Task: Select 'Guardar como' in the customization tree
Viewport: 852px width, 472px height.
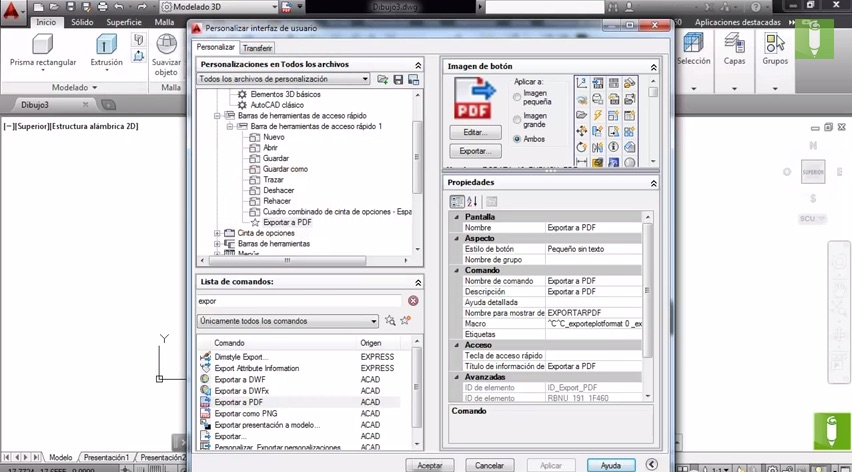Action: (285, 169)
